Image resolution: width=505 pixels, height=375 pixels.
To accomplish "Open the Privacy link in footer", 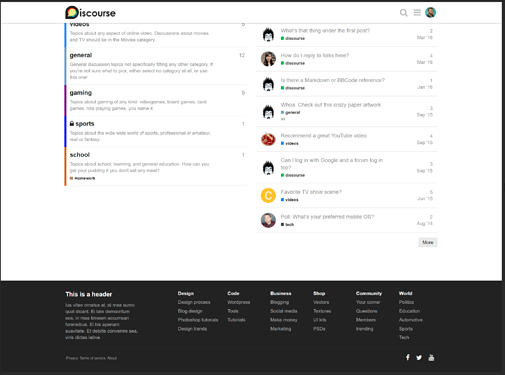I will point(72,358).
